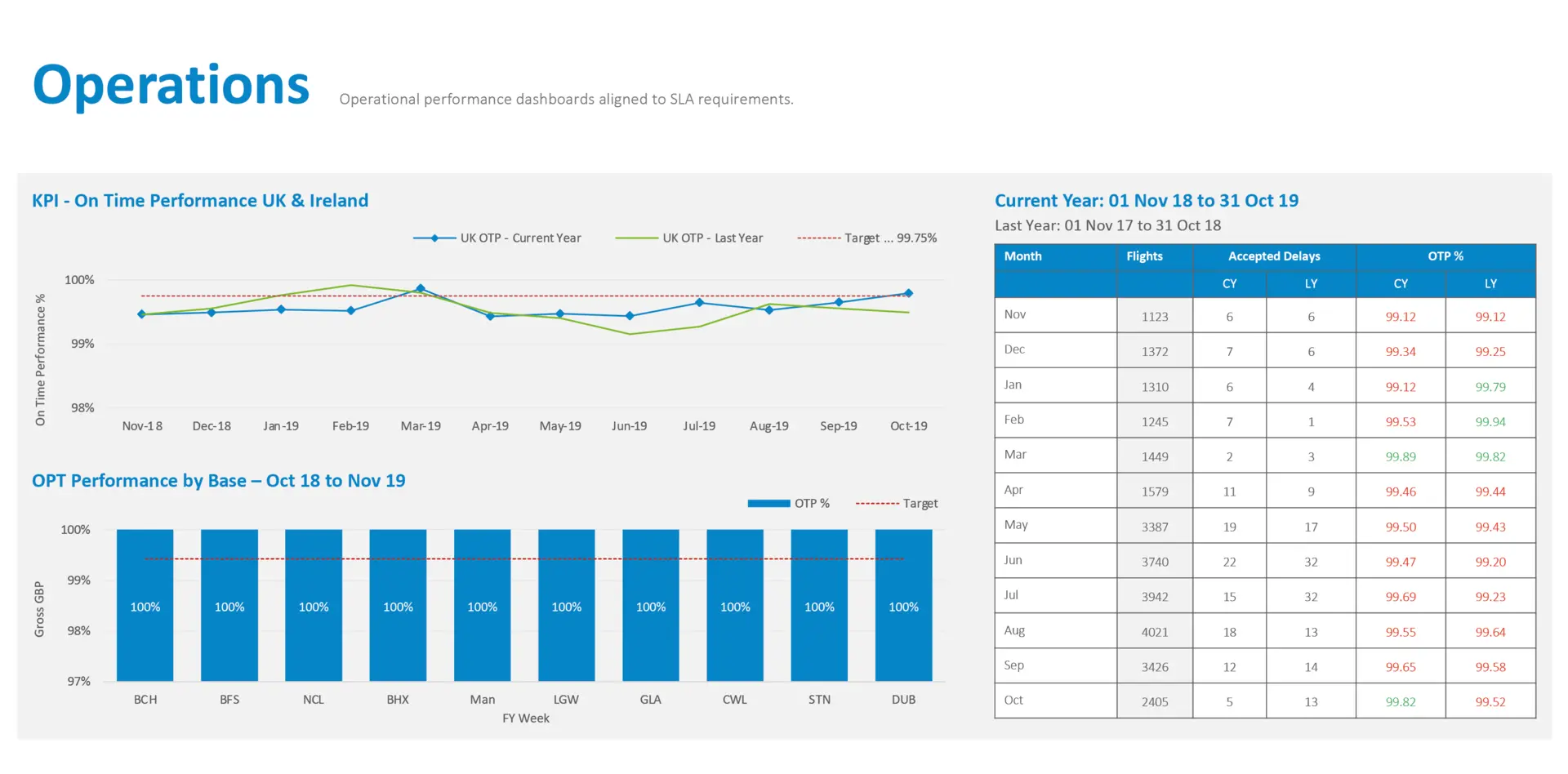Select the Oct-19 current year data point

tap(908, 293)
